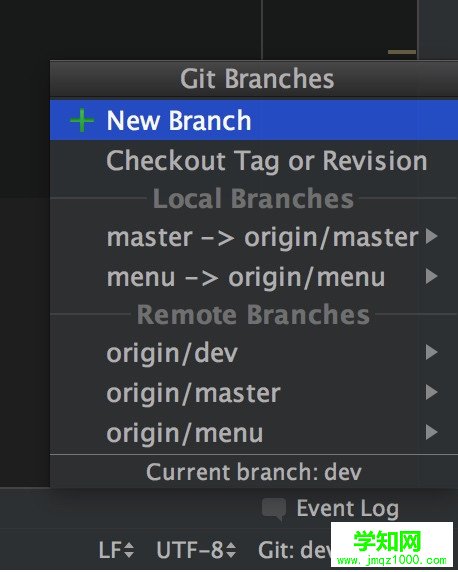Expand the origin/master remote submenu arrow
The image size is (458, 572).
pos(431,393)
